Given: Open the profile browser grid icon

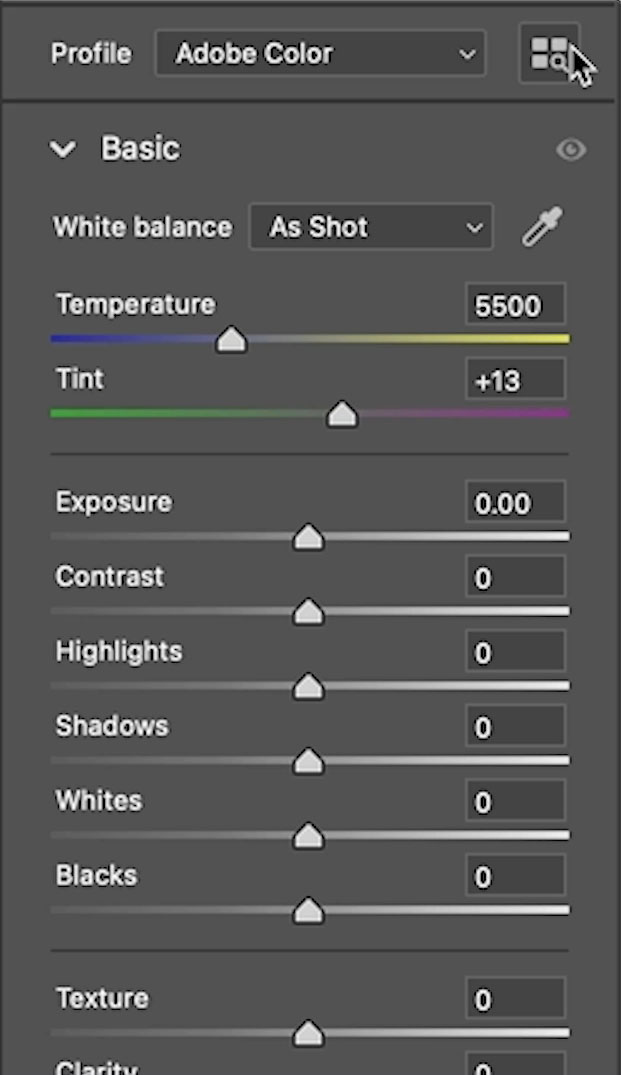Looking at the screenshot, I should point(549,53).
